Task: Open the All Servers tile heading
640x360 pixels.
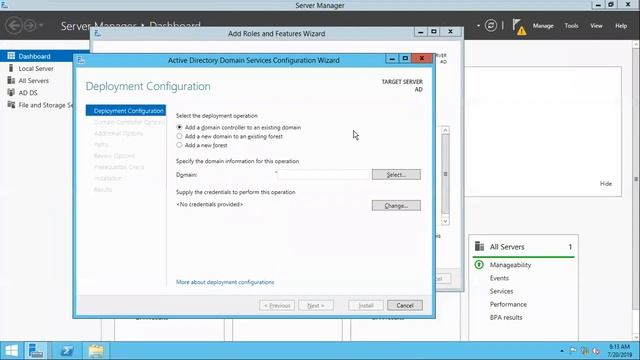Action: click(507, 247)
